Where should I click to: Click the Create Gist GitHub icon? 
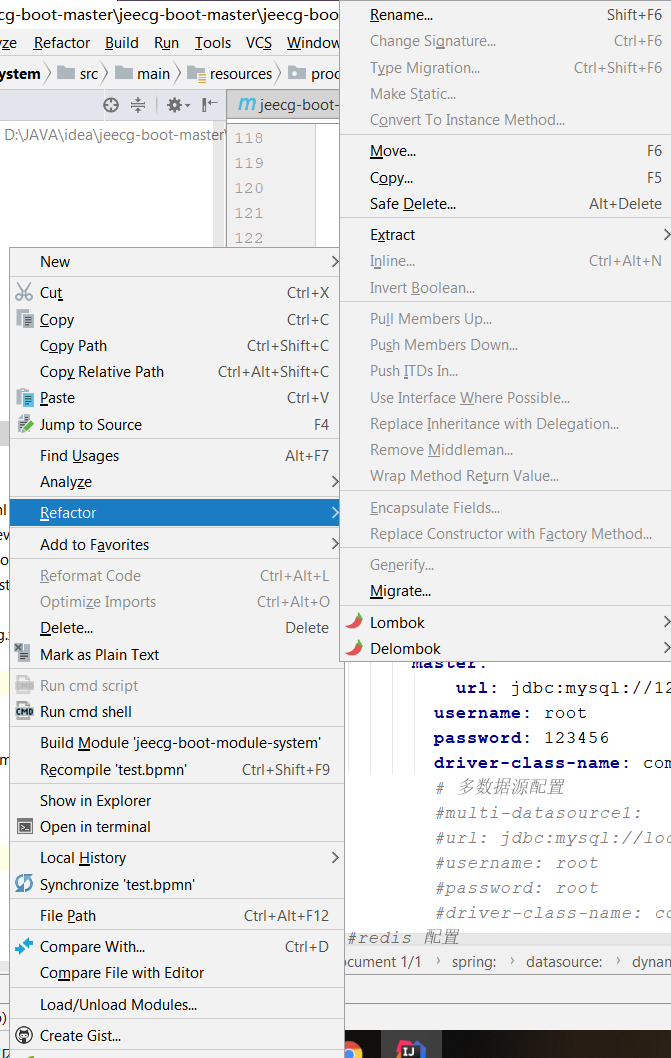click(24, 1035)
